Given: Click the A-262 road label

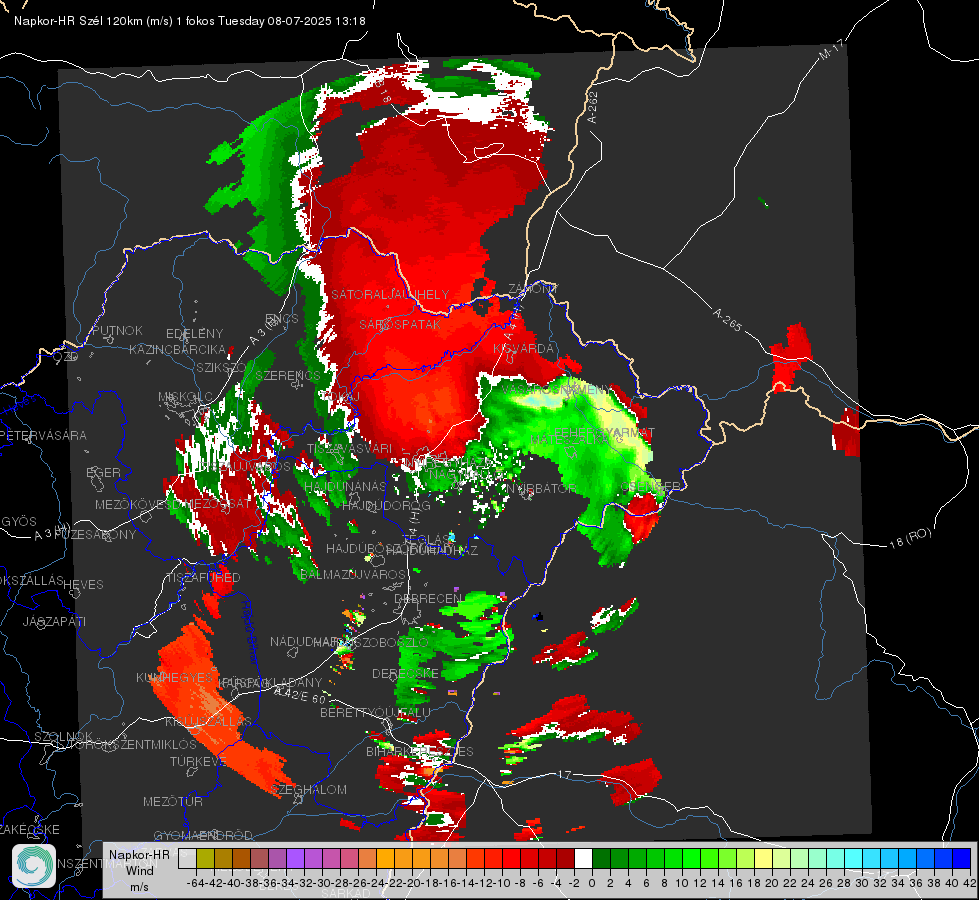Looking at the screenshot, I should [x=593, y=107].
